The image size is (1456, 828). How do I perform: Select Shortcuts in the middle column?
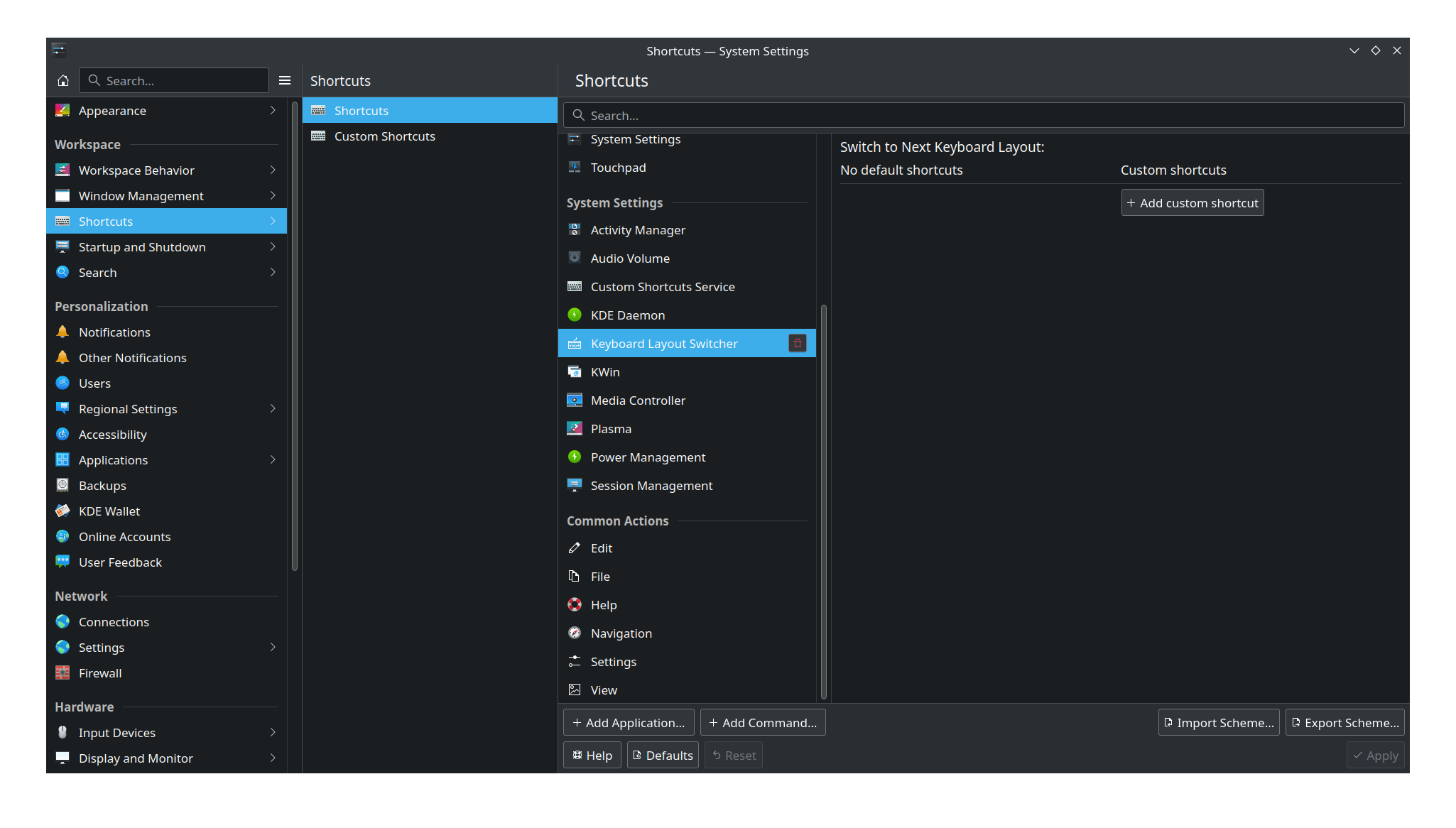[x=430, y=111]
